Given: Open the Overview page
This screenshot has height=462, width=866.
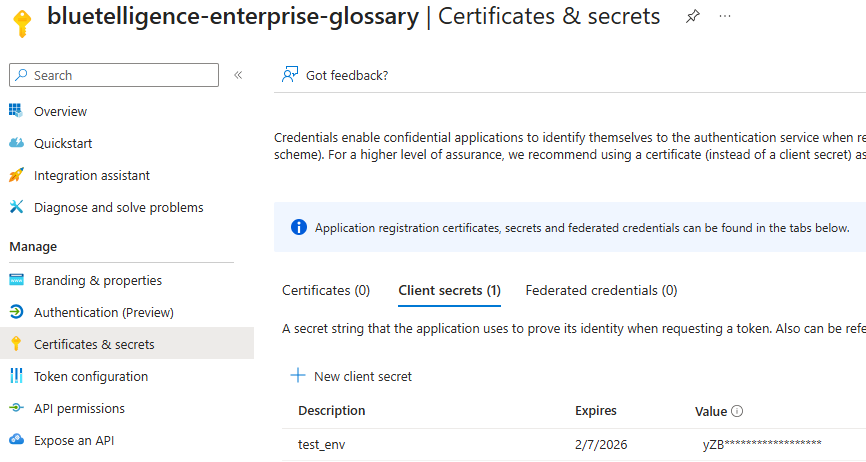Looking at the screenshot, I should [60, 111].
